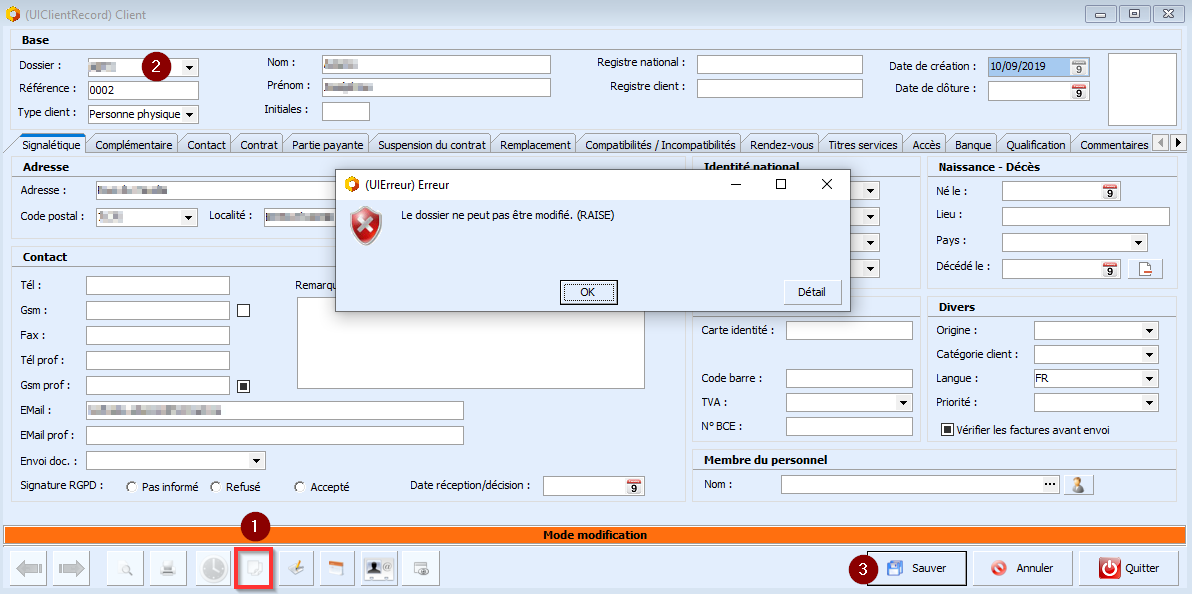Click the clock history icon
This screenshot has width=1192, height=594.
click(x=212, y=569)
